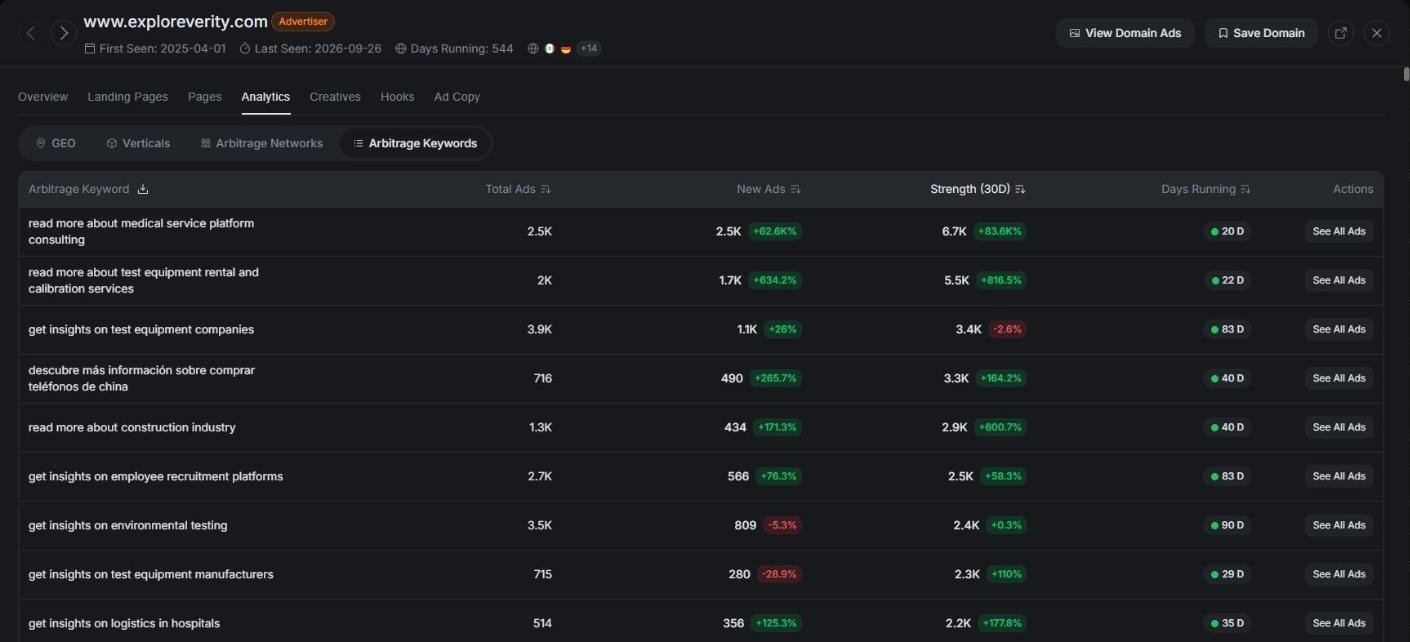This screenshot has height=642, width=1410.
Task: Sort by Strength (30D) icon
Action: point(1020,189)
